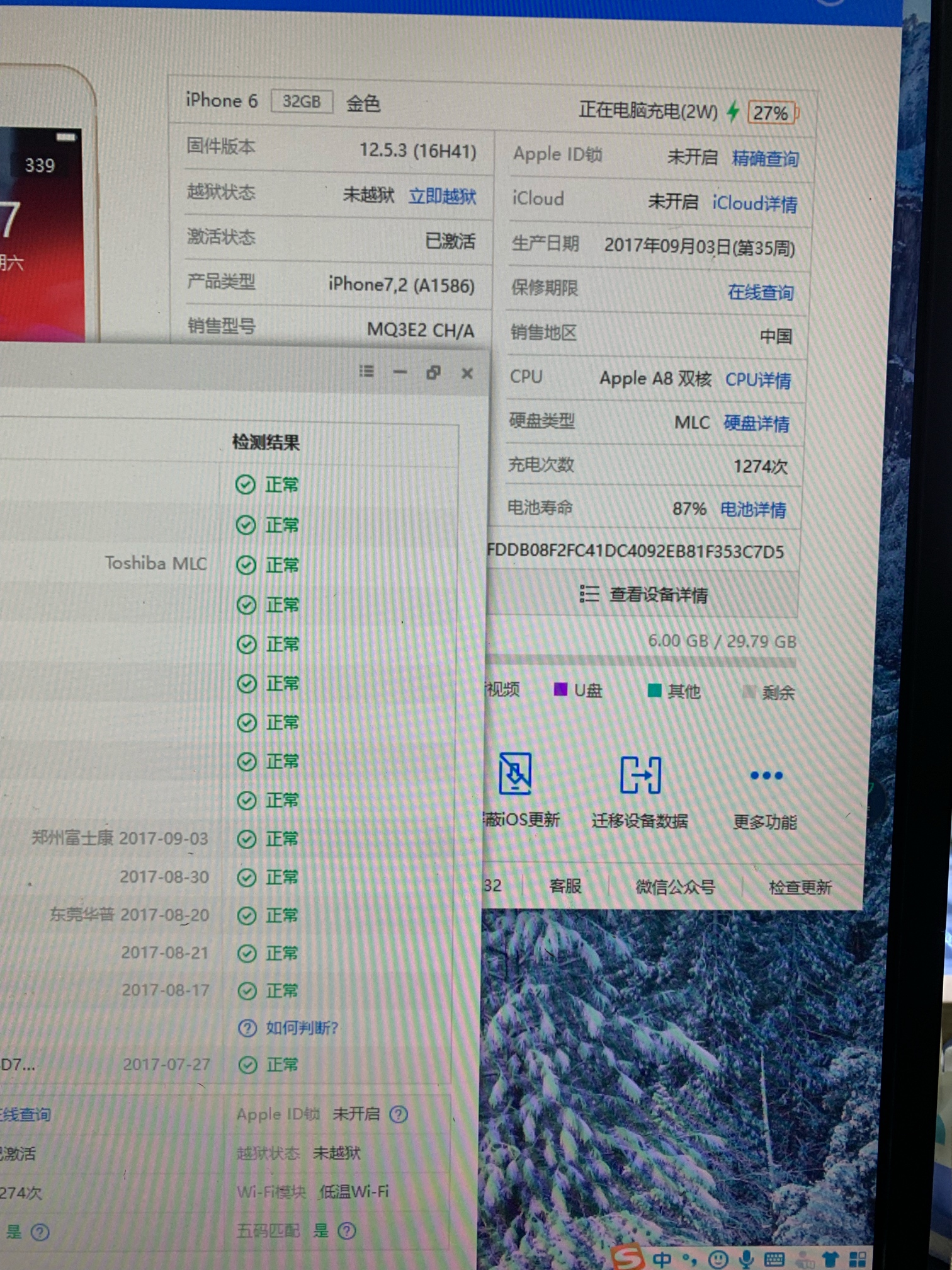The height and width of the screenshot is (1270, 952).
Task: Click the gray 剩余 legend swatch
Action: tap(749, 692)
